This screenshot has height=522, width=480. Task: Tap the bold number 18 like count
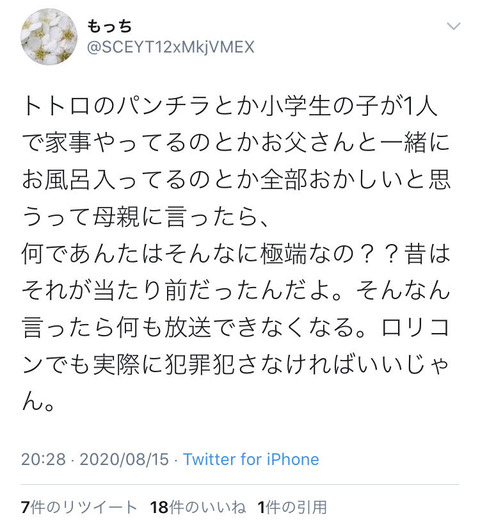point(159,507)
